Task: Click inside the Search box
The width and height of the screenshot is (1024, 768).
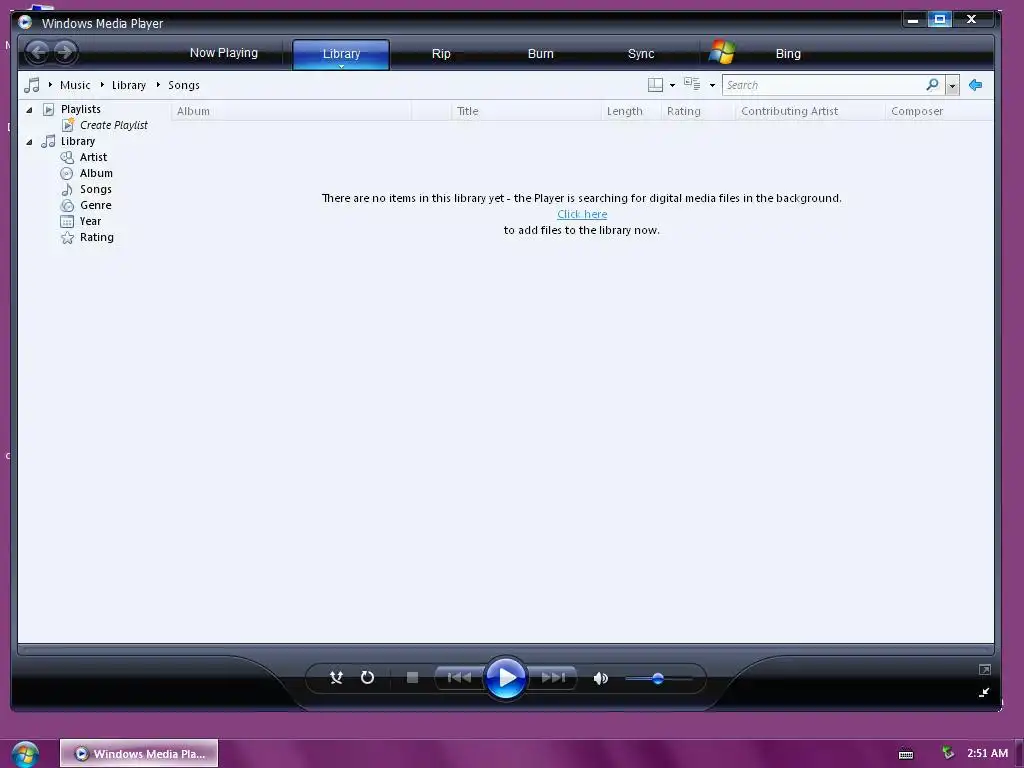Action: 823,85
